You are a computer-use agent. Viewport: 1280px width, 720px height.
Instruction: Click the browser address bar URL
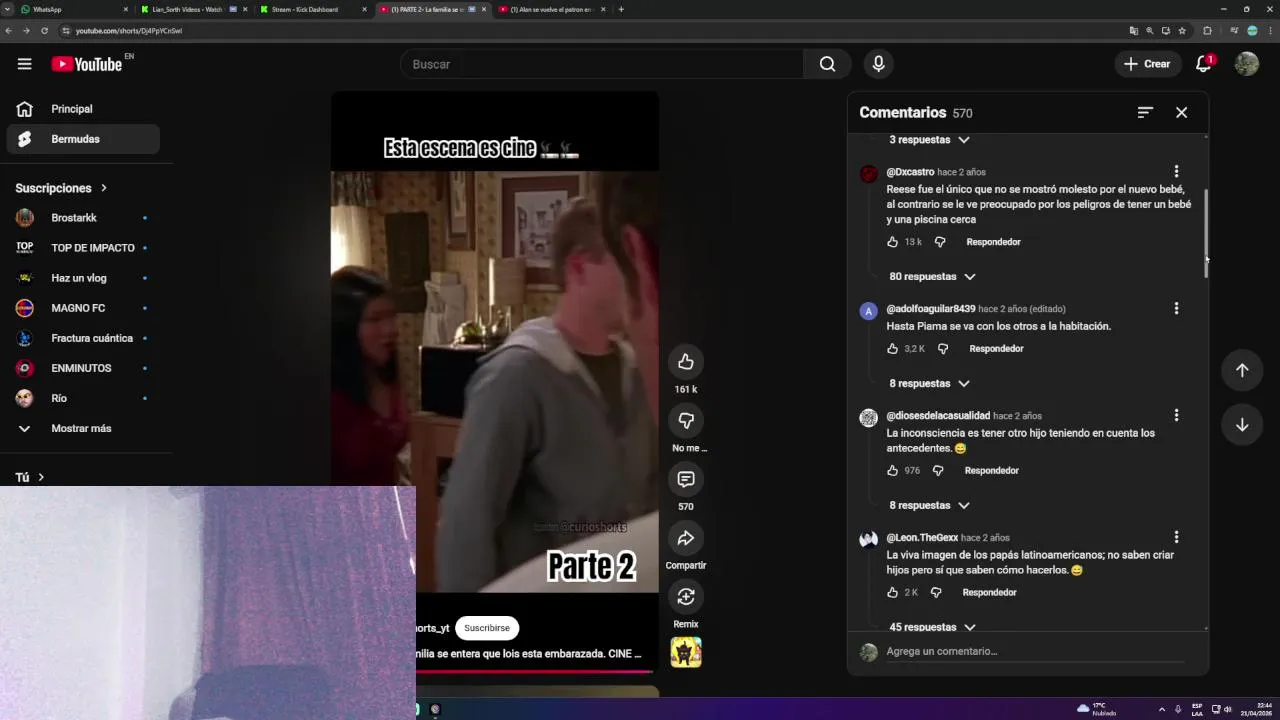[x=130, y=31]
